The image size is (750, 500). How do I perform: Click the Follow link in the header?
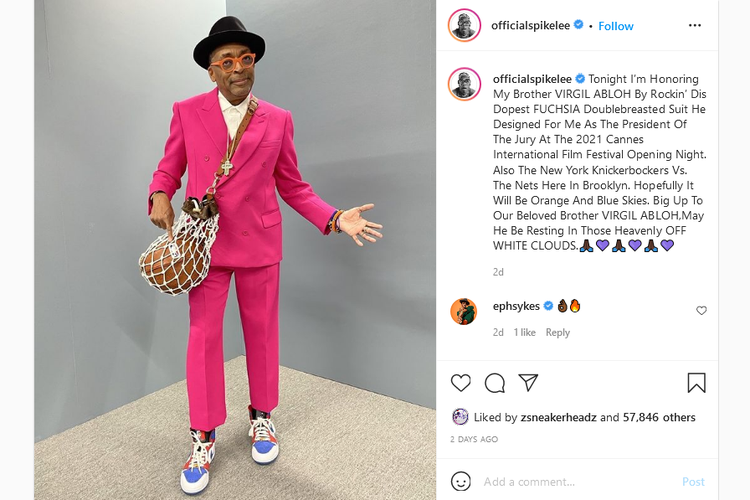[x=616, y=26]
